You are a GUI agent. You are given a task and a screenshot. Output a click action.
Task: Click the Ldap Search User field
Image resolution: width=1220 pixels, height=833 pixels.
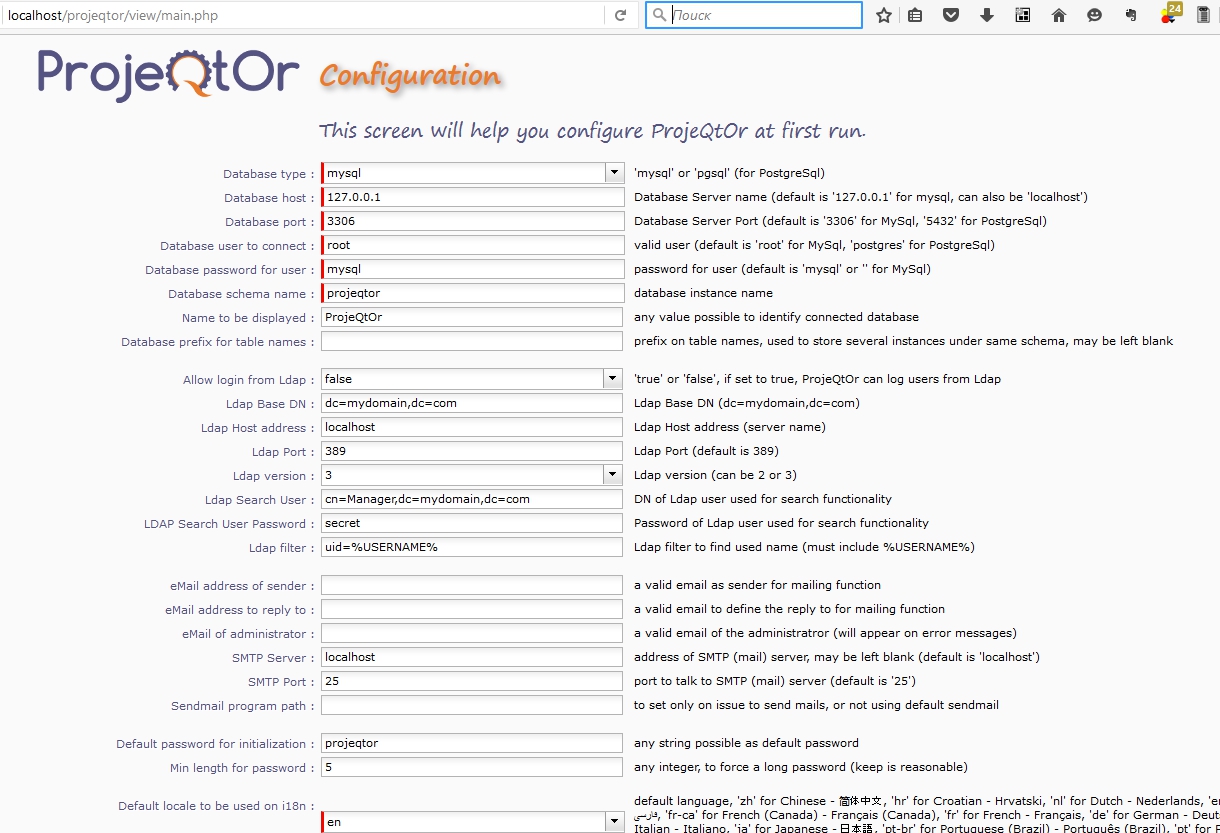pos(472,499)
